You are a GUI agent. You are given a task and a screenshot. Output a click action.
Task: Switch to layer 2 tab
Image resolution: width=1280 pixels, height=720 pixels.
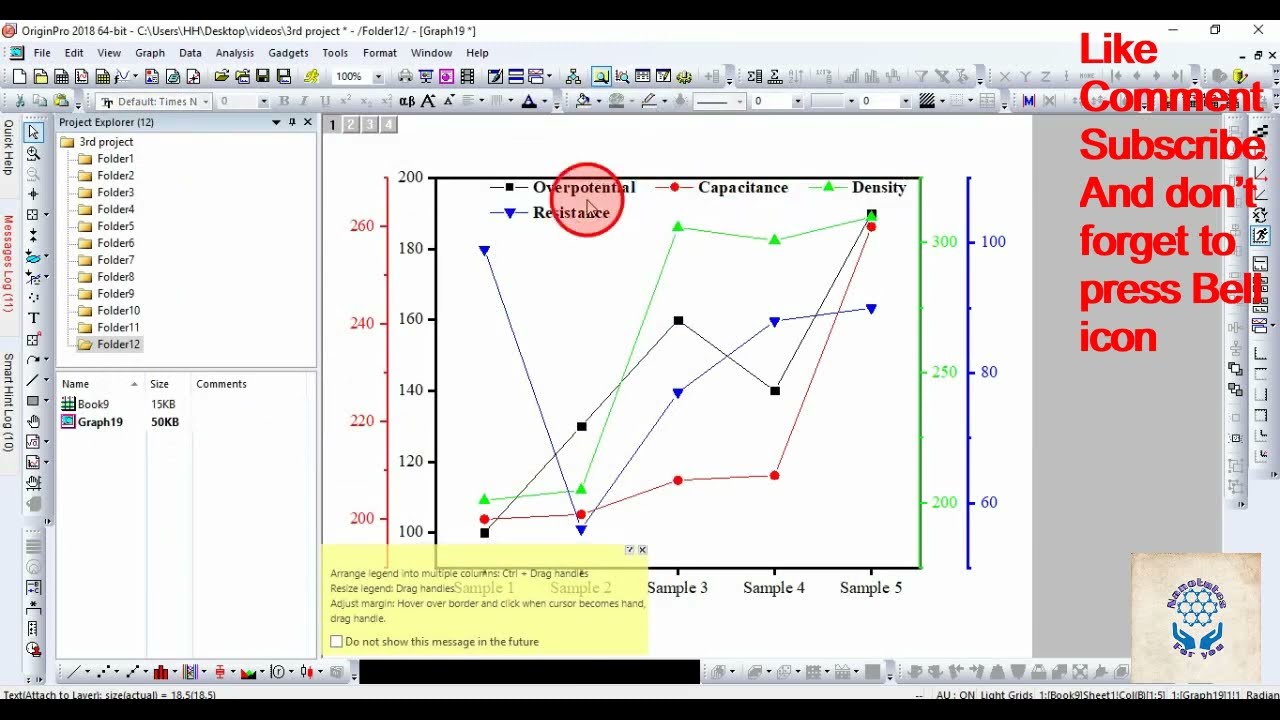tap(351, 125)
